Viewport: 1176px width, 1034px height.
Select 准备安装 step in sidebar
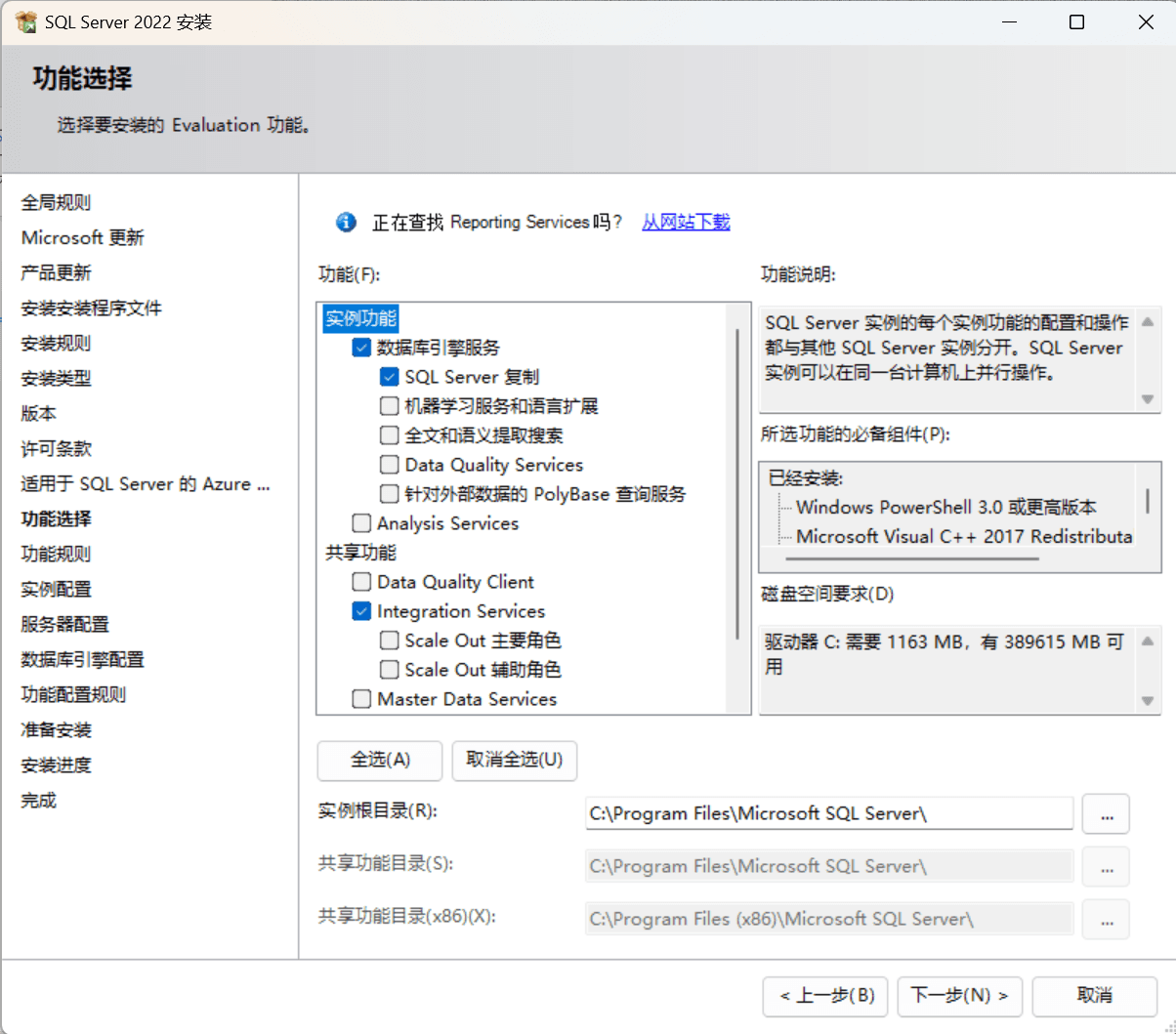(56, 730)
